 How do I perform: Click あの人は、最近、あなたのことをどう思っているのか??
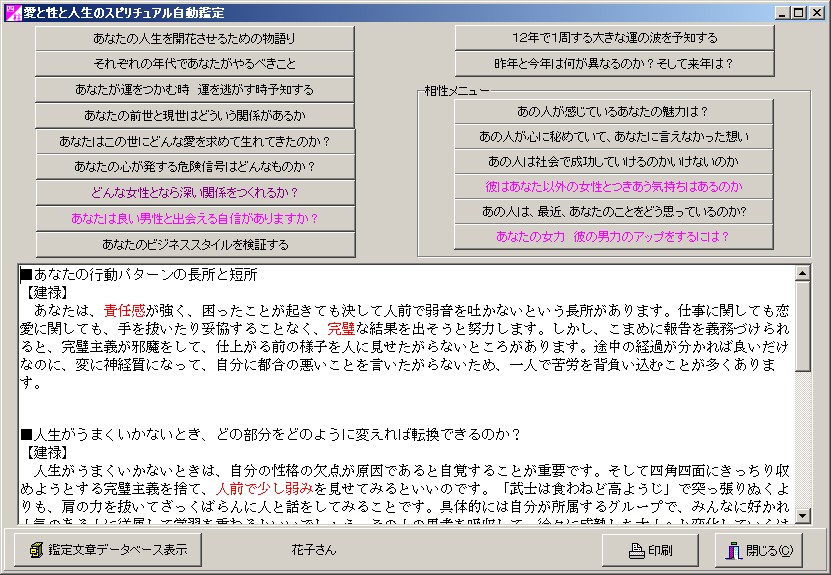(x=613, y=211)
